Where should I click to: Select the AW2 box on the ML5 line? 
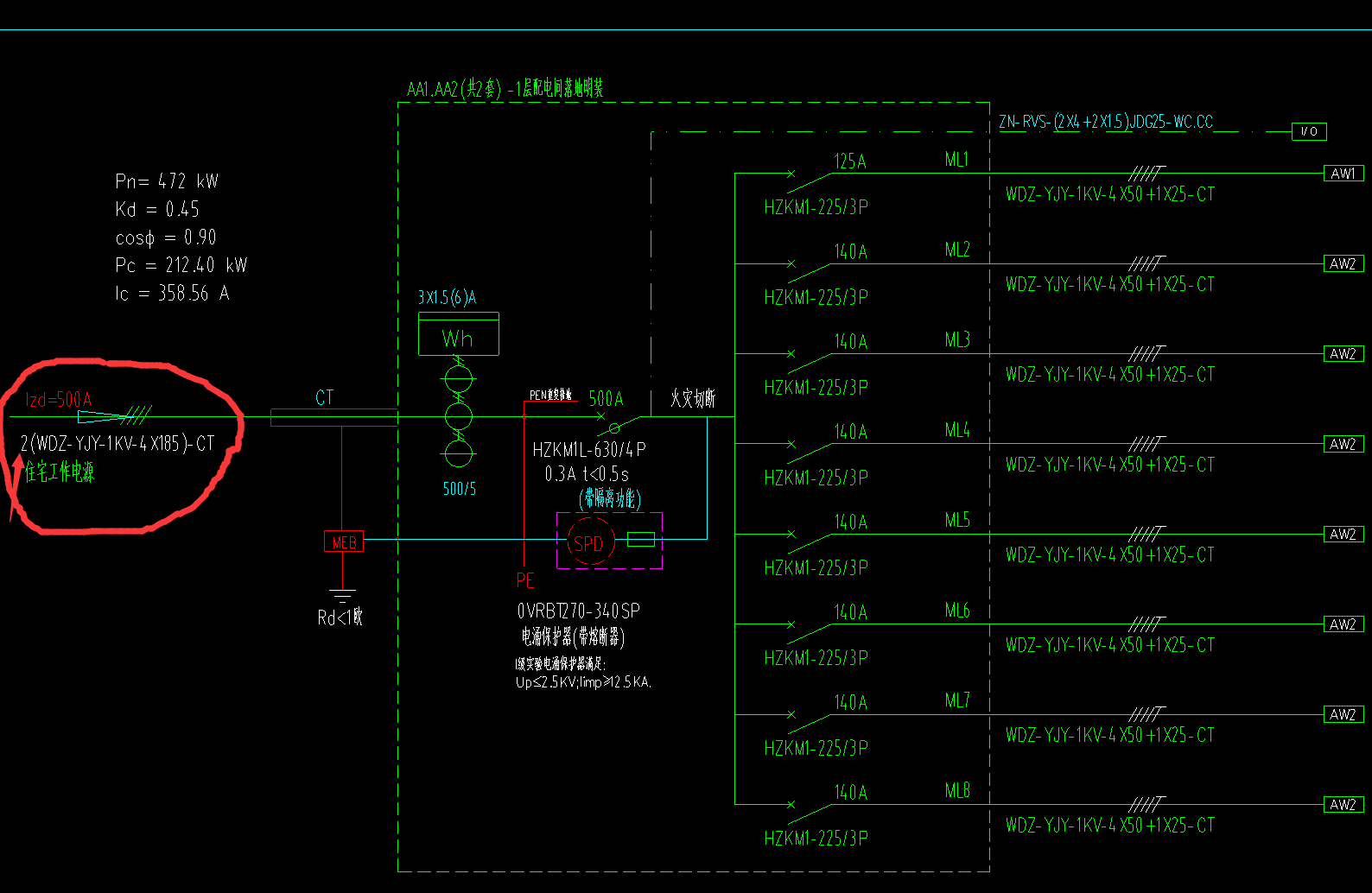1343,535
